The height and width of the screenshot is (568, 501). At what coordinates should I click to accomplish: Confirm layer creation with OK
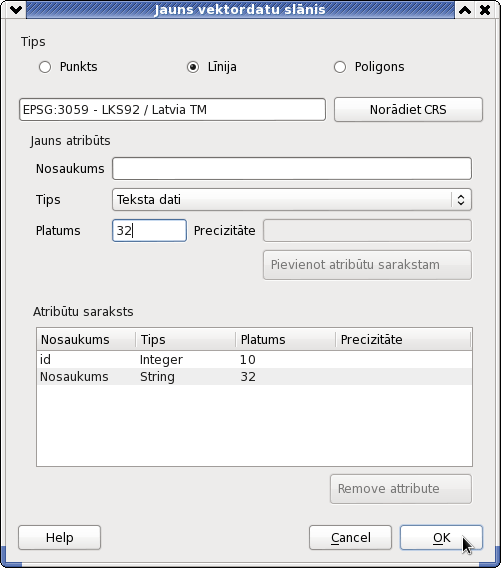tap(441, 538)
